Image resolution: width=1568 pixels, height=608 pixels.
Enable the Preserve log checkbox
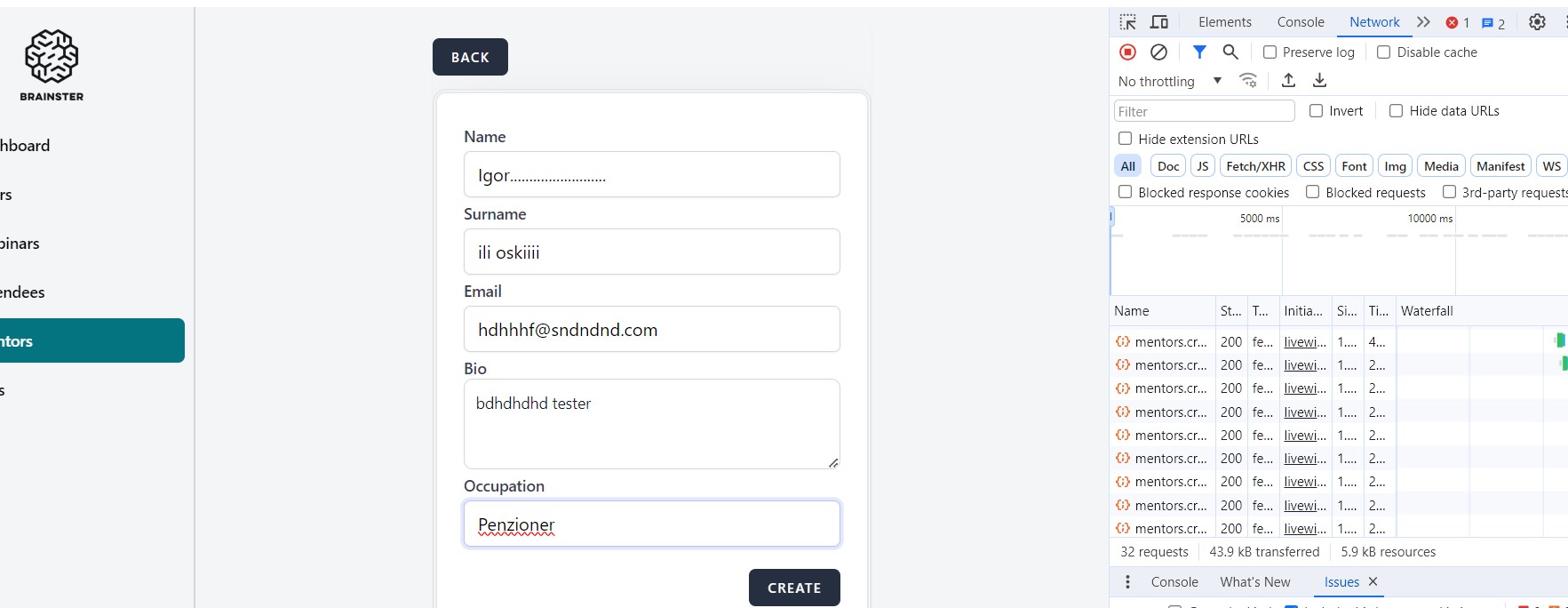(1270, 52)
